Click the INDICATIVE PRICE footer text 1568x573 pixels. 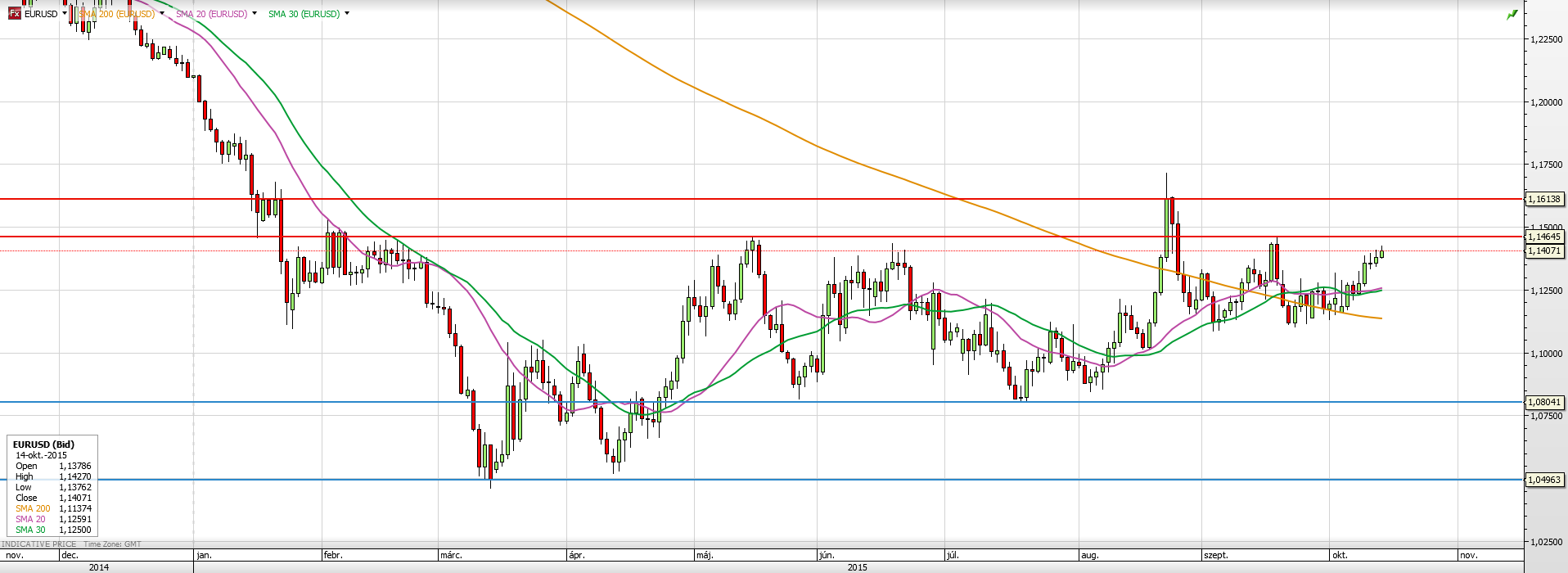[x=39, y=544]
